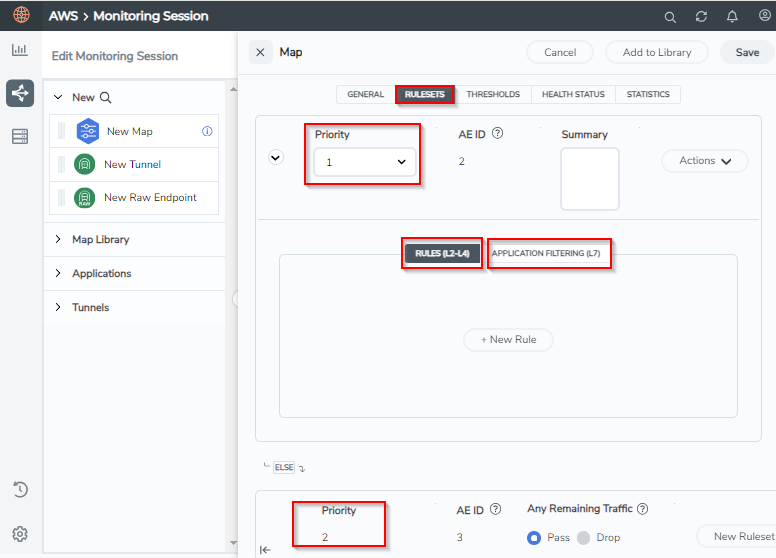The width and height of the screenshot is (776, 558).
Task: Click the ELSE label
Action: coord(284,467)
